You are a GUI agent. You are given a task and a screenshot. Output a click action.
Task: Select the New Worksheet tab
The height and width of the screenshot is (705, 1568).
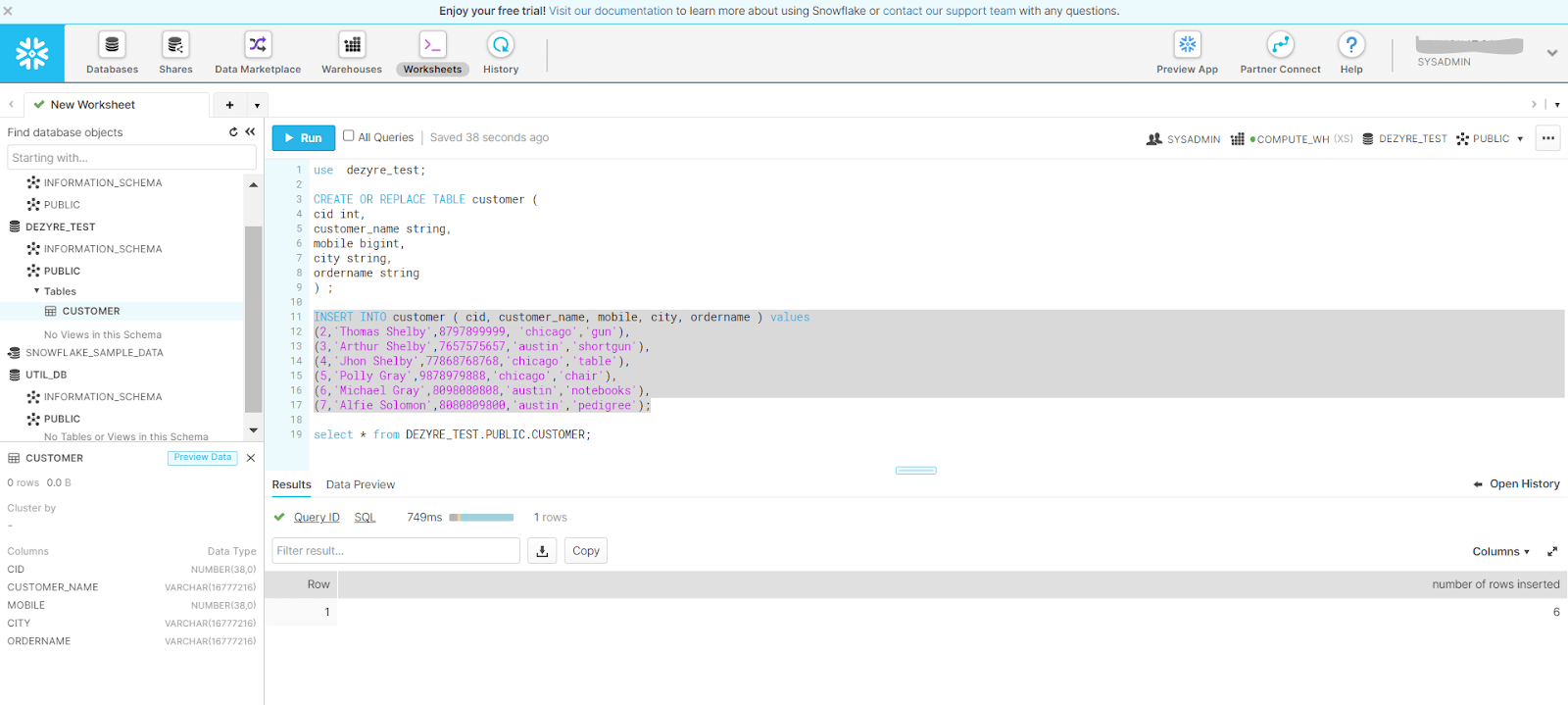point(92,105)
